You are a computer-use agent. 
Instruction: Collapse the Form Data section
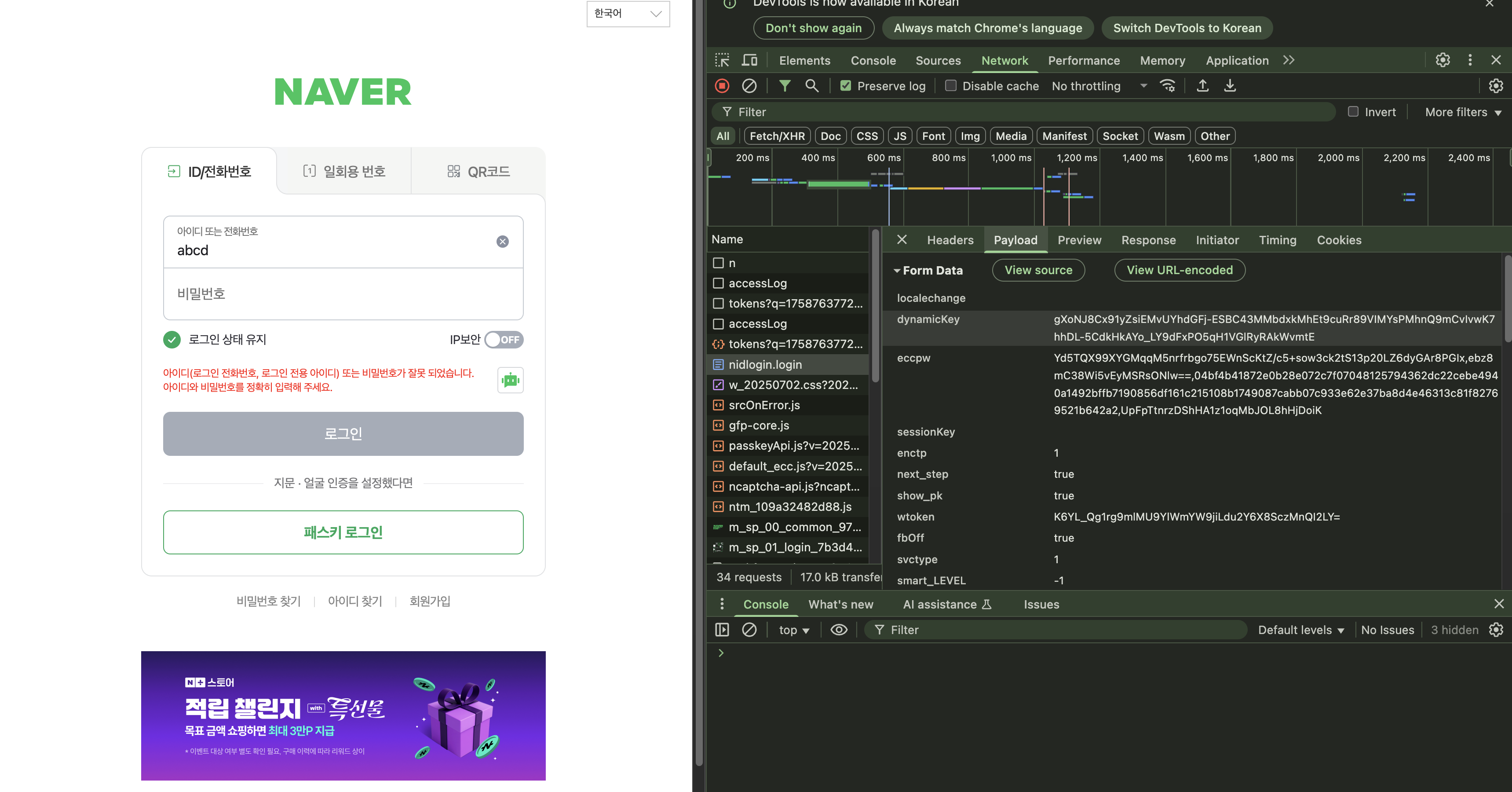point(897,271)
